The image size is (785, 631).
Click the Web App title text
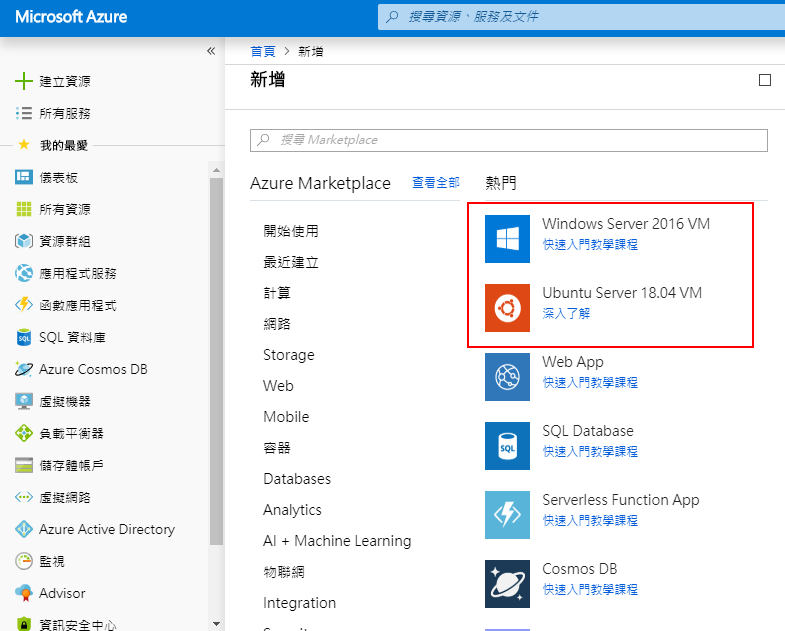[573, 362]
